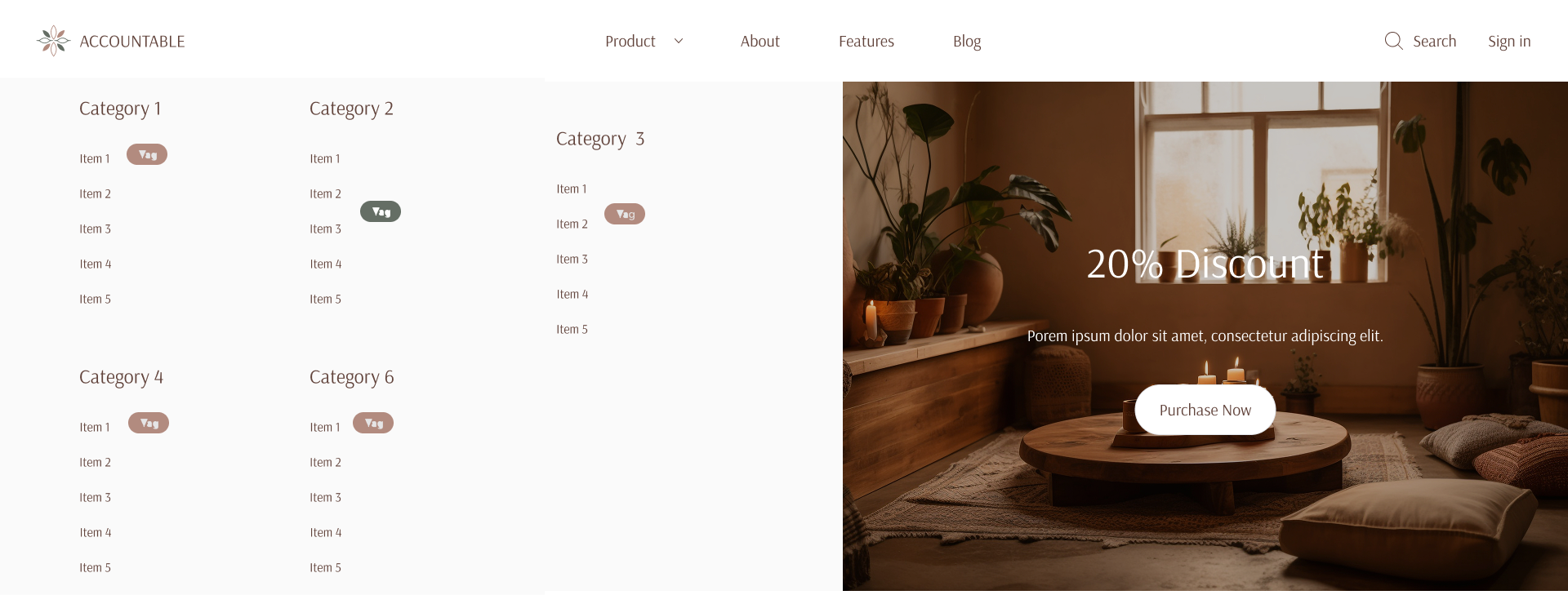Go to the About page

[759, 41]
